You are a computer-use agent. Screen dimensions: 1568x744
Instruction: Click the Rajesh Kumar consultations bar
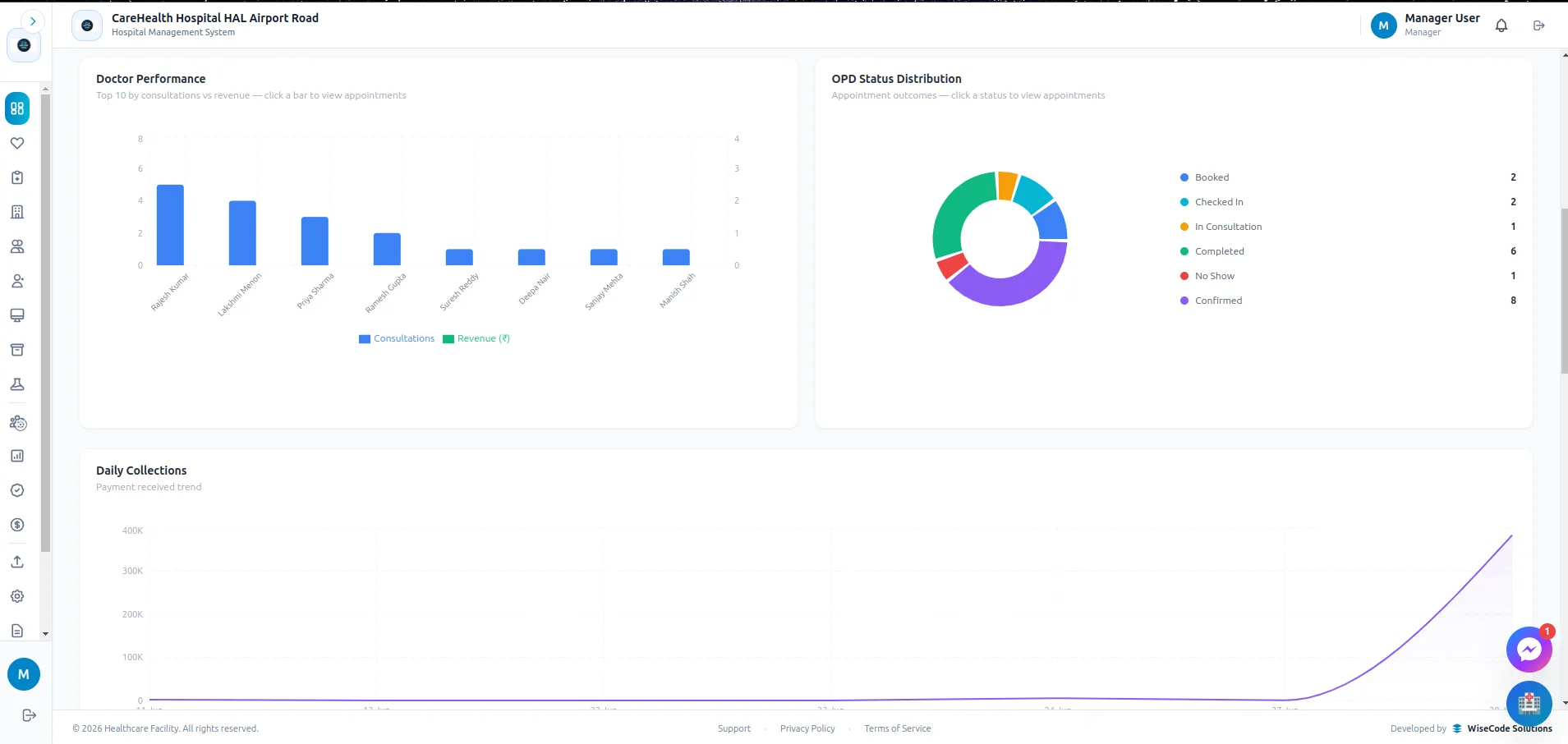[x=170, y=225]
